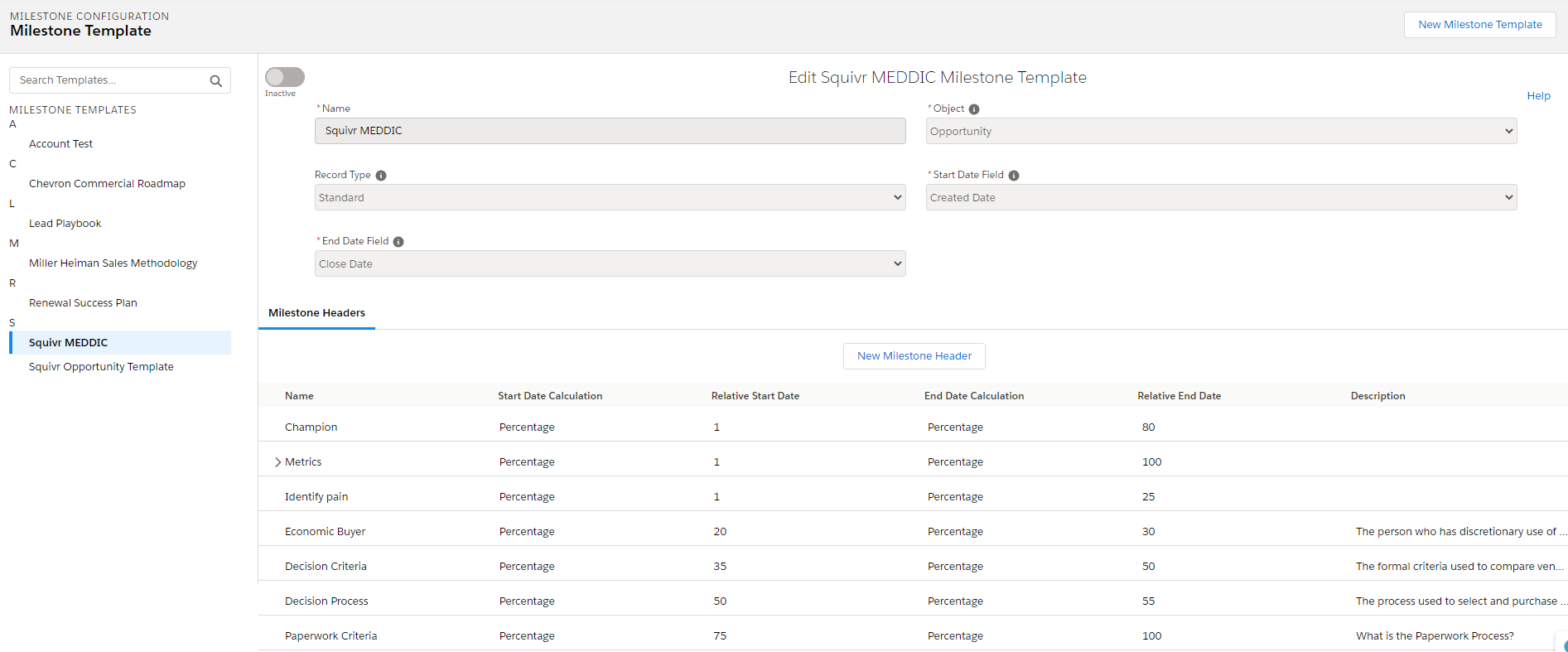Viewport: 1568px width, 652px height.
Task: Expand the Metrics milestone header row
Action: (x=277, y=462)
